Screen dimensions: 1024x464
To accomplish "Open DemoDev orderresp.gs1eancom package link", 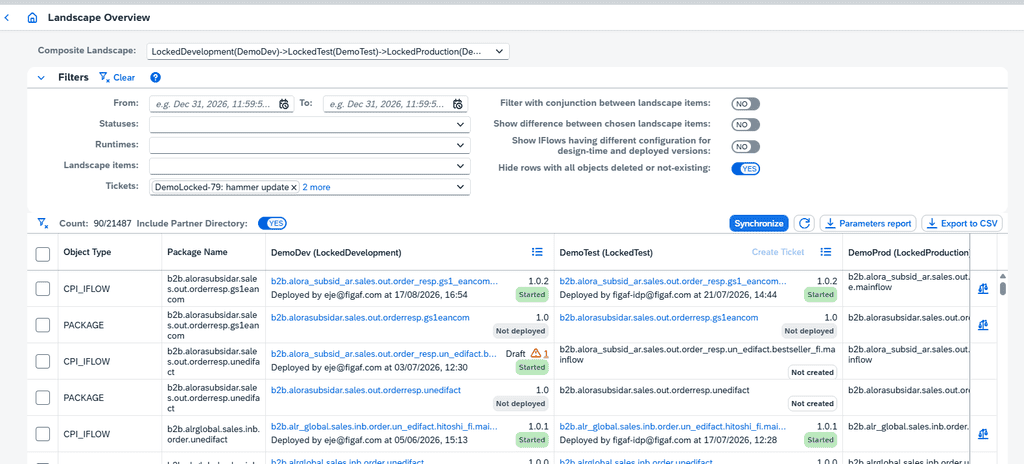I will click(x=370, y=318).
